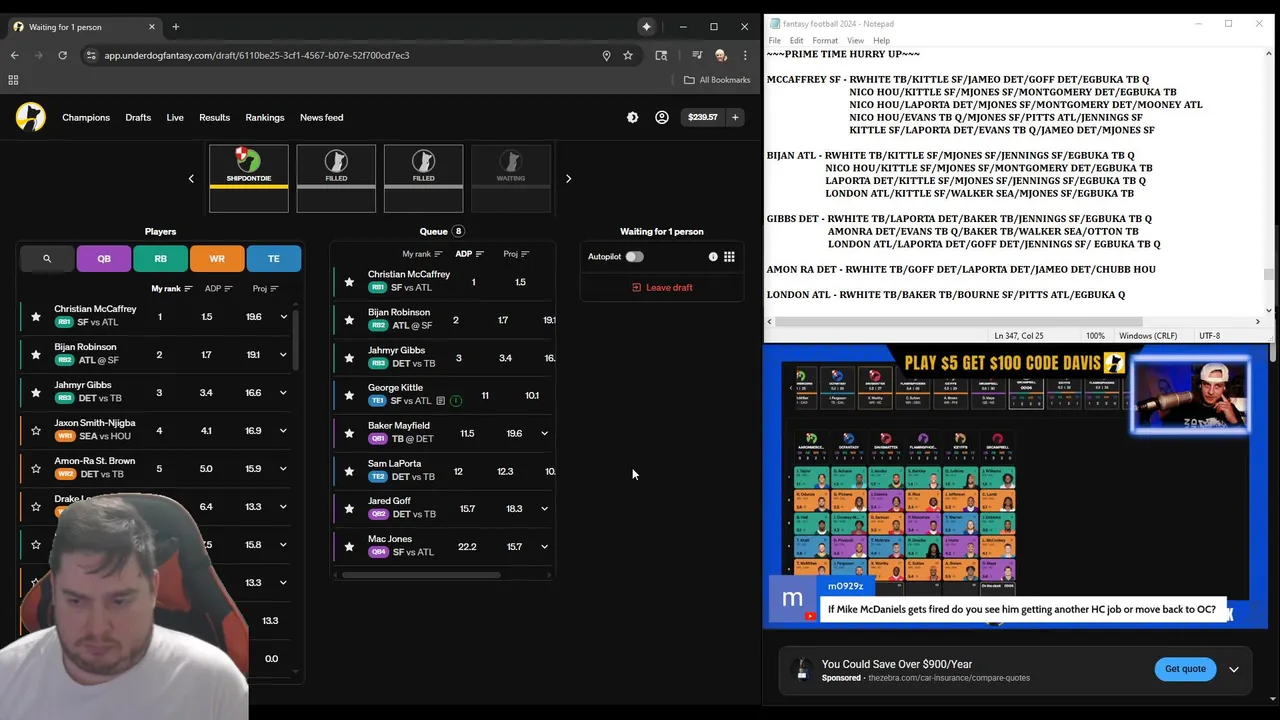Click Chrome back navigation arrow

click(x=14, y=55)
